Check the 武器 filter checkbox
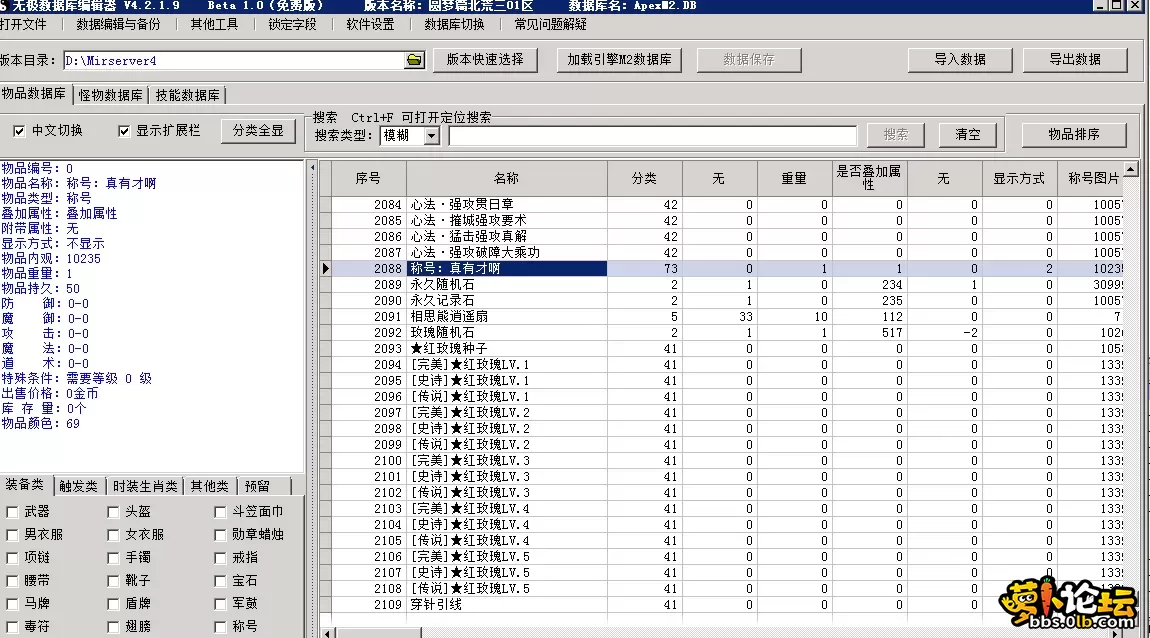Viewport: 1150px width, 638px height. coord(12,510)
